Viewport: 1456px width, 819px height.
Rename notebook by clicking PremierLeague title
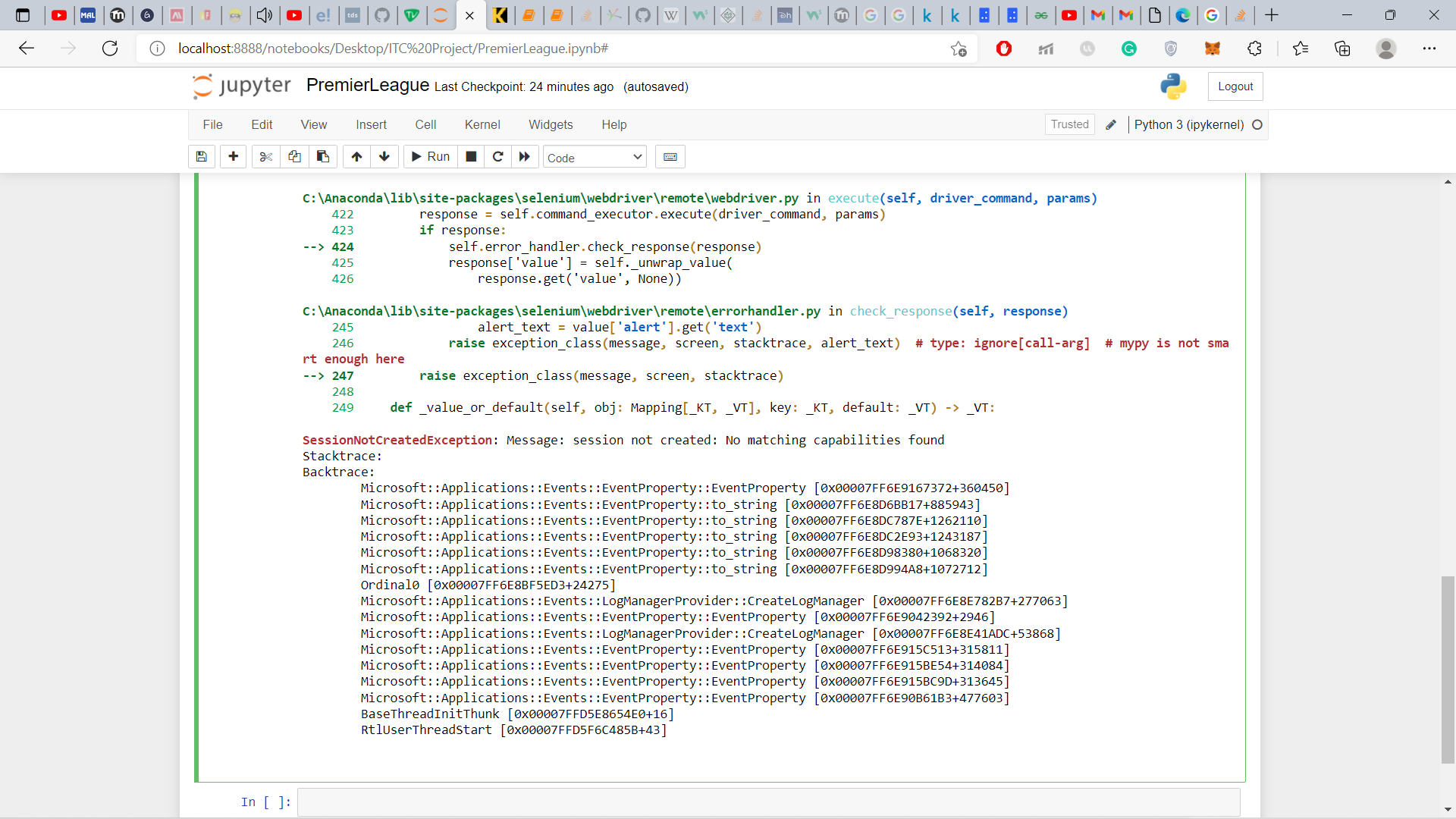pos(368,86)
